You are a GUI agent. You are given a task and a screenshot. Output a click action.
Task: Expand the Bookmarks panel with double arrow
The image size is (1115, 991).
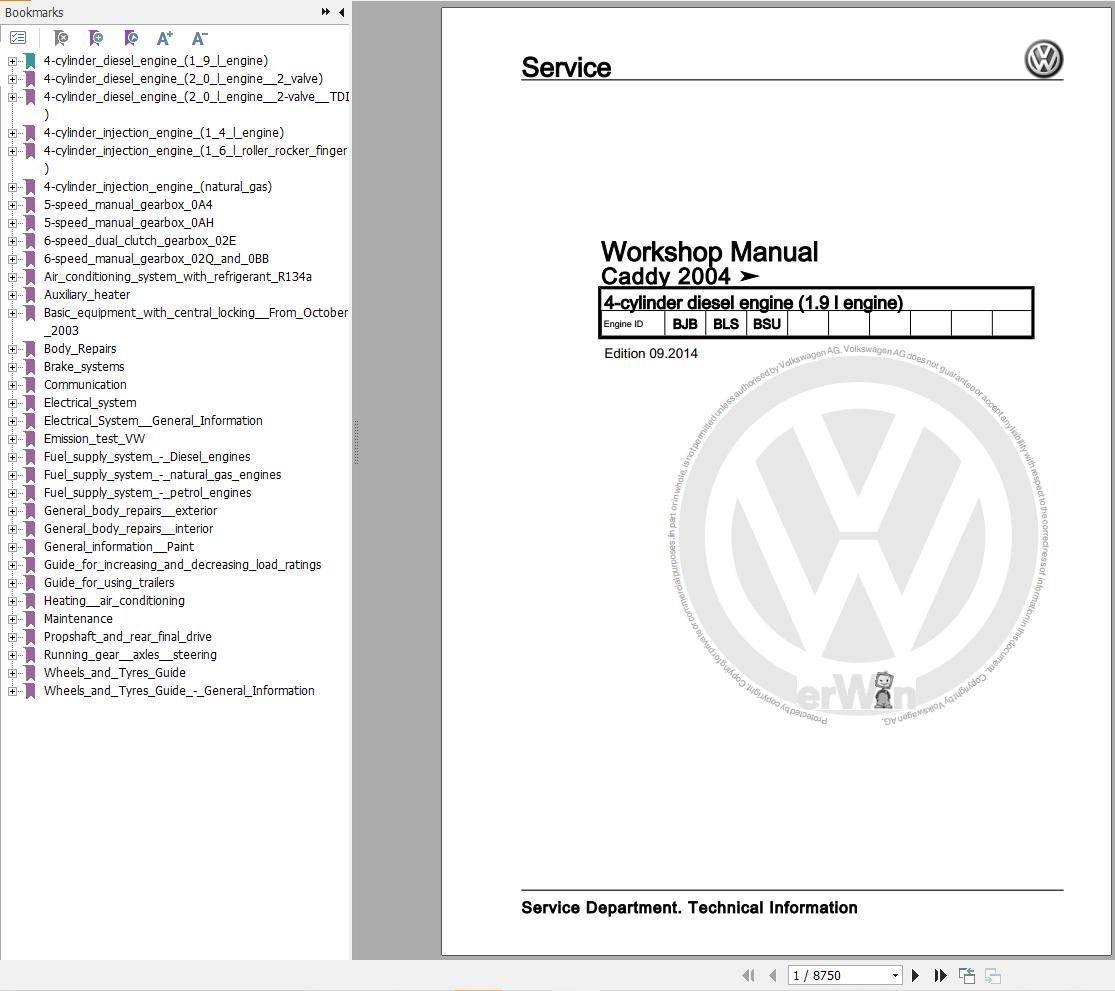coord(326,12)
